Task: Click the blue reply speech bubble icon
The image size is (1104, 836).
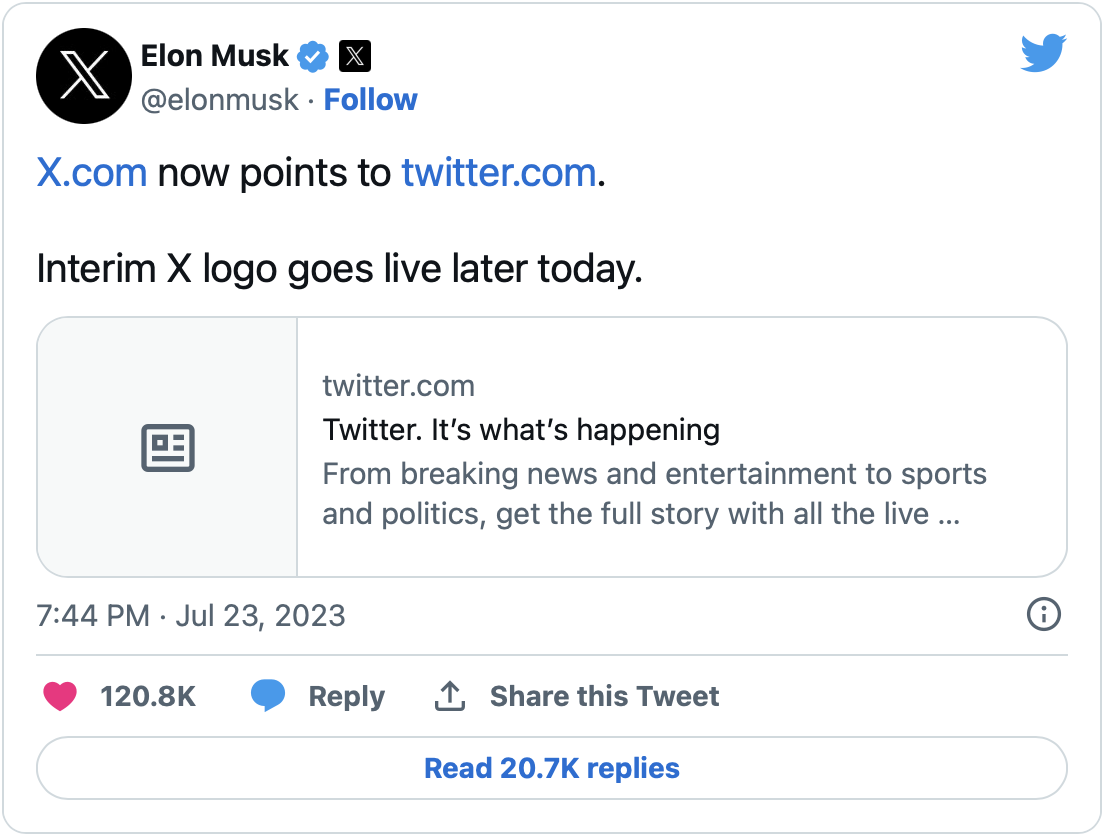Action: (268, 696)
